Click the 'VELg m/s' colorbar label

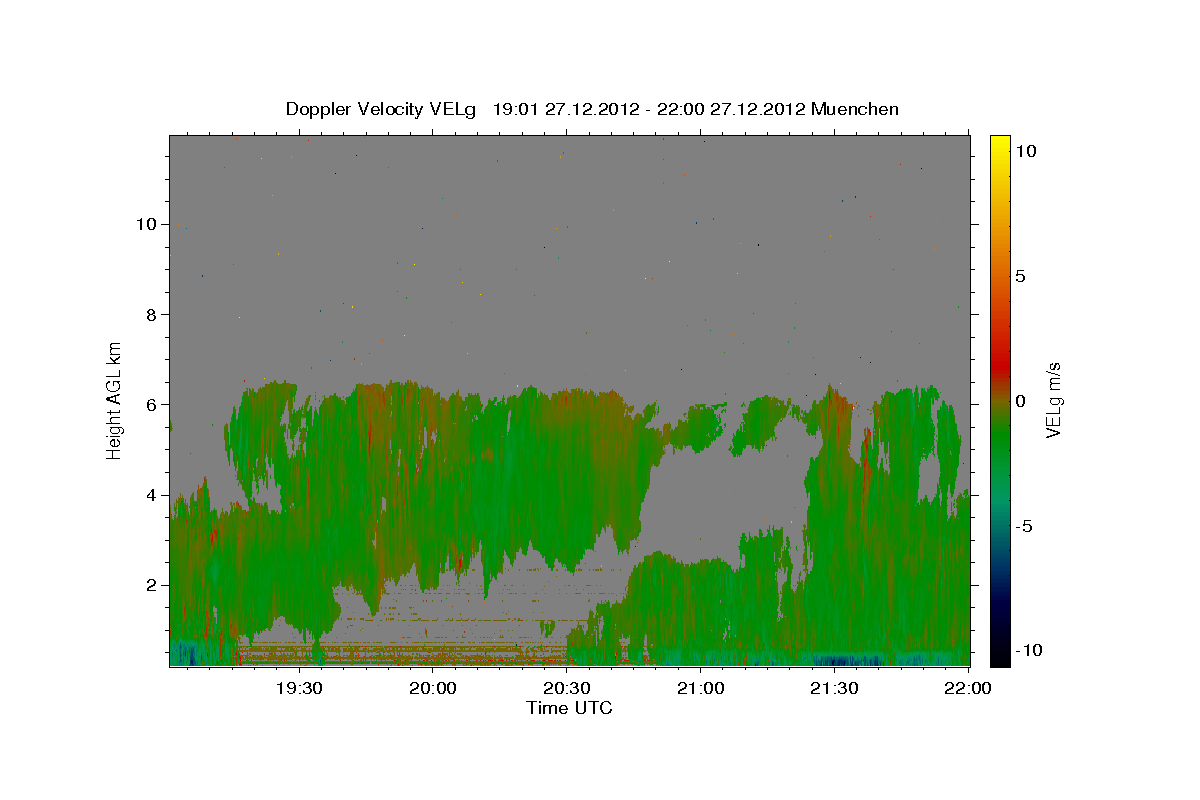1053,400
